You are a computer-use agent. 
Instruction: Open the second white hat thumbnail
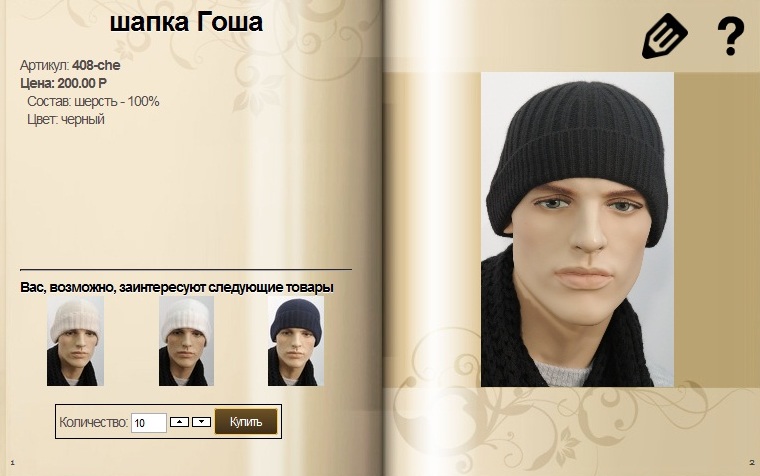186,341
